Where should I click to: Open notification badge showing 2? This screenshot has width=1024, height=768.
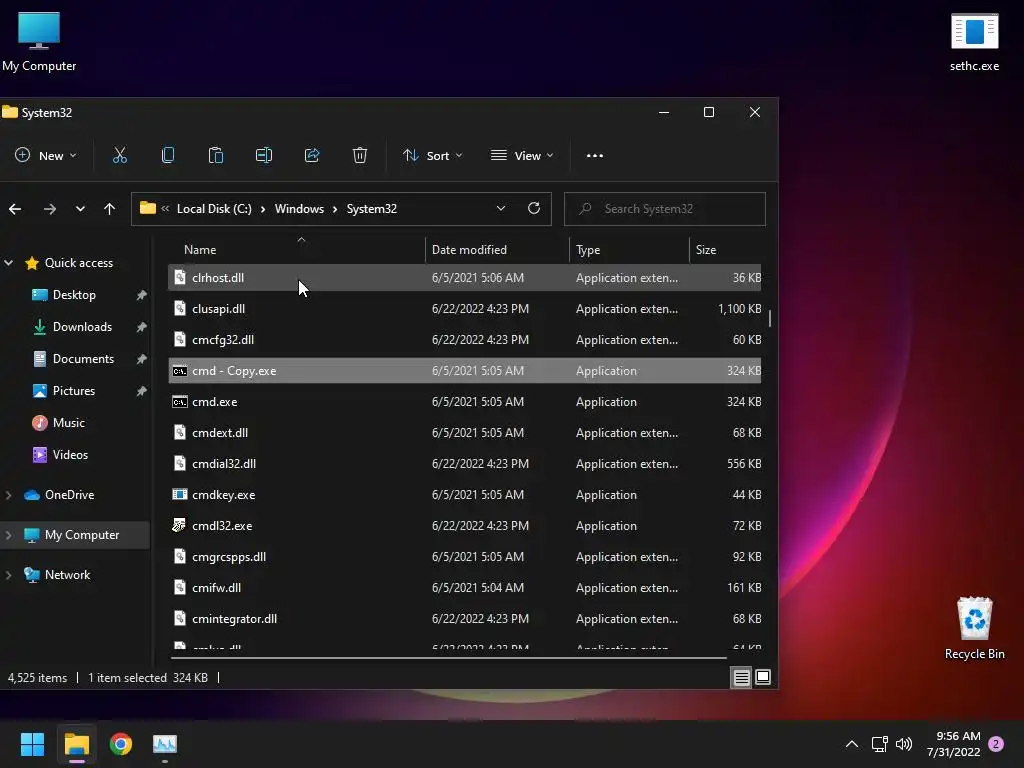click(996, 744)
